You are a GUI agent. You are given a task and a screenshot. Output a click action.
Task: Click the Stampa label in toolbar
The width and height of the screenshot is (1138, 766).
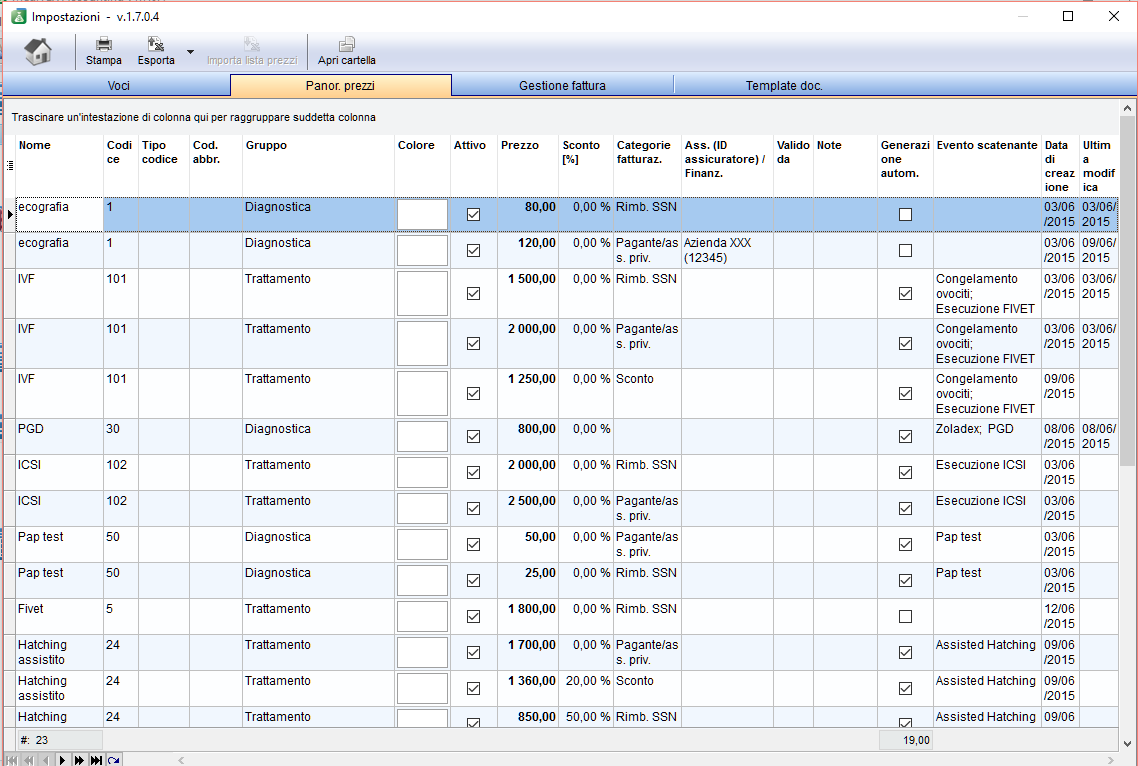pos(104,60)
